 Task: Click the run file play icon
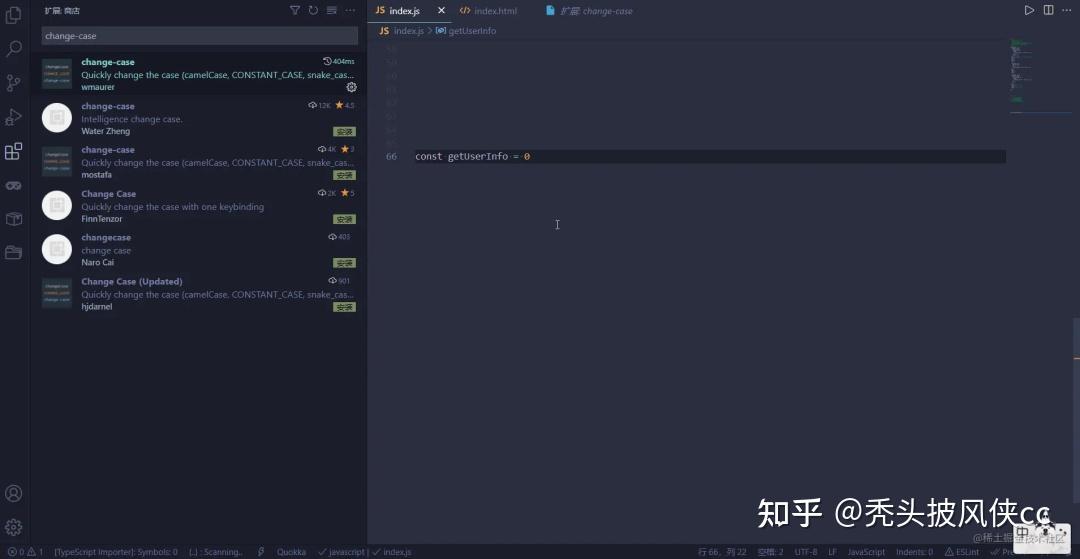[1029, 10]
